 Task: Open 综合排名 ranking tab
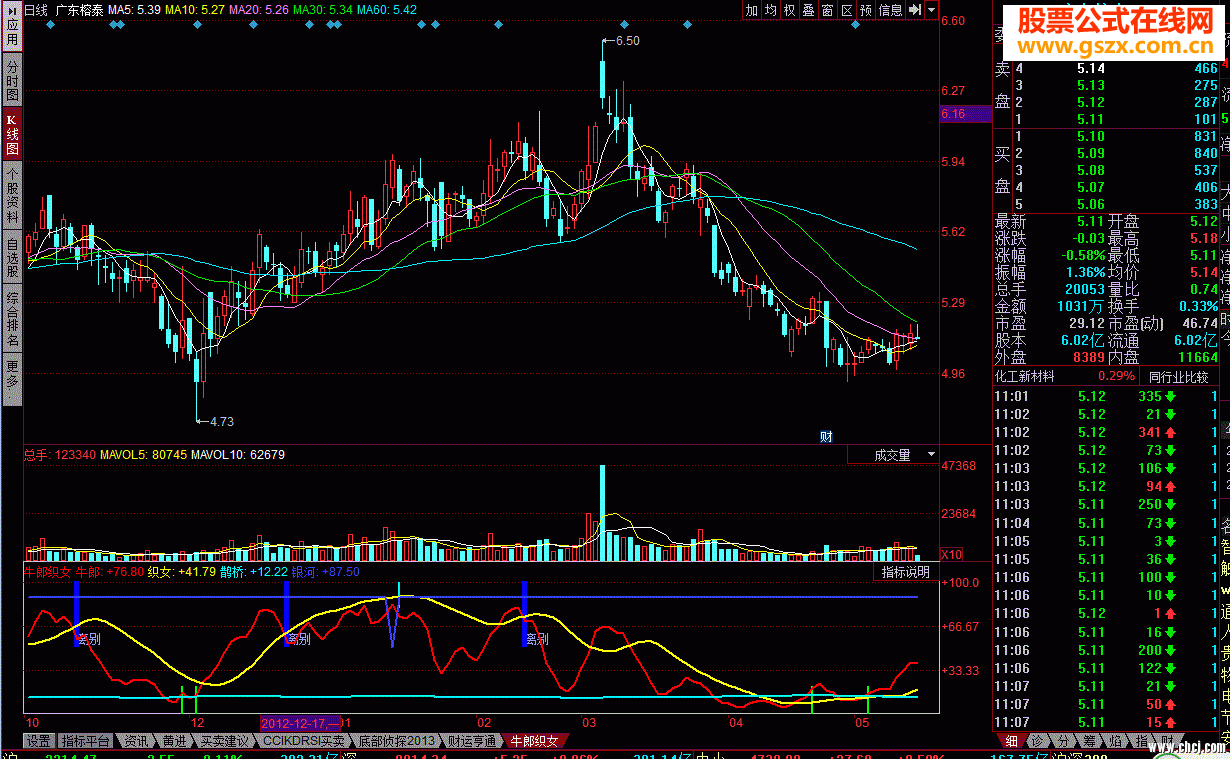(11, 319)
